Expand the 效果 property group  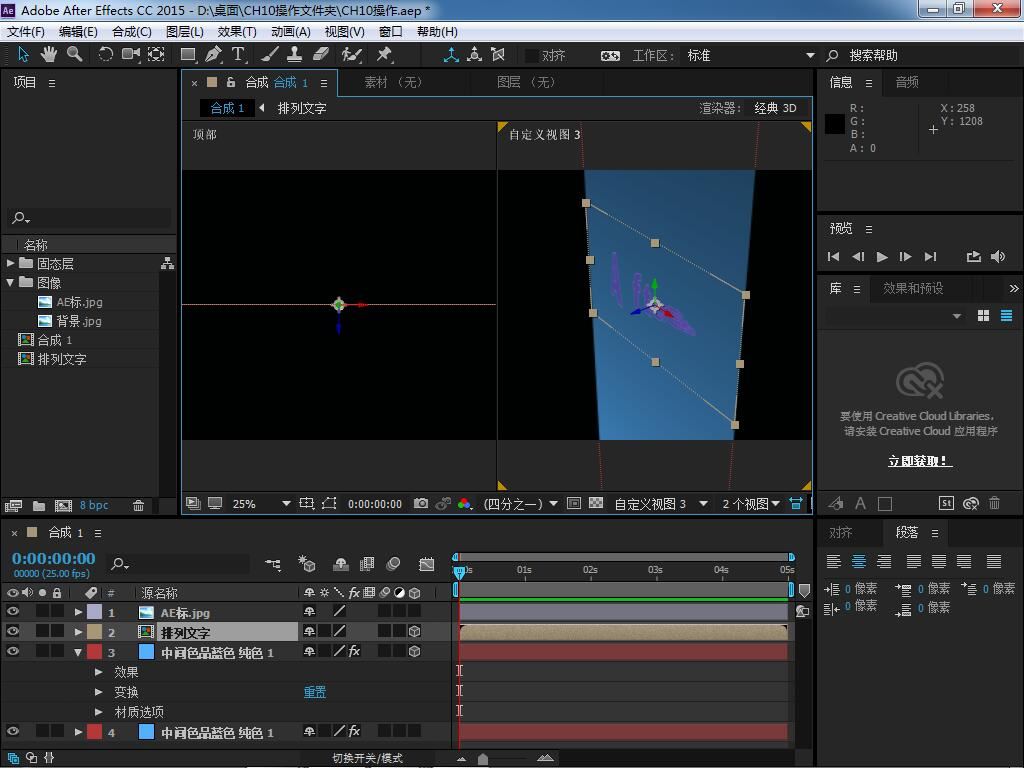tap(99, 671)
